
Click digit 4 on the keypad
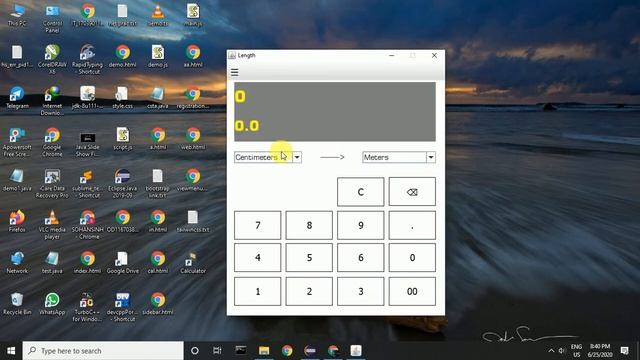(x=258, y=258)
